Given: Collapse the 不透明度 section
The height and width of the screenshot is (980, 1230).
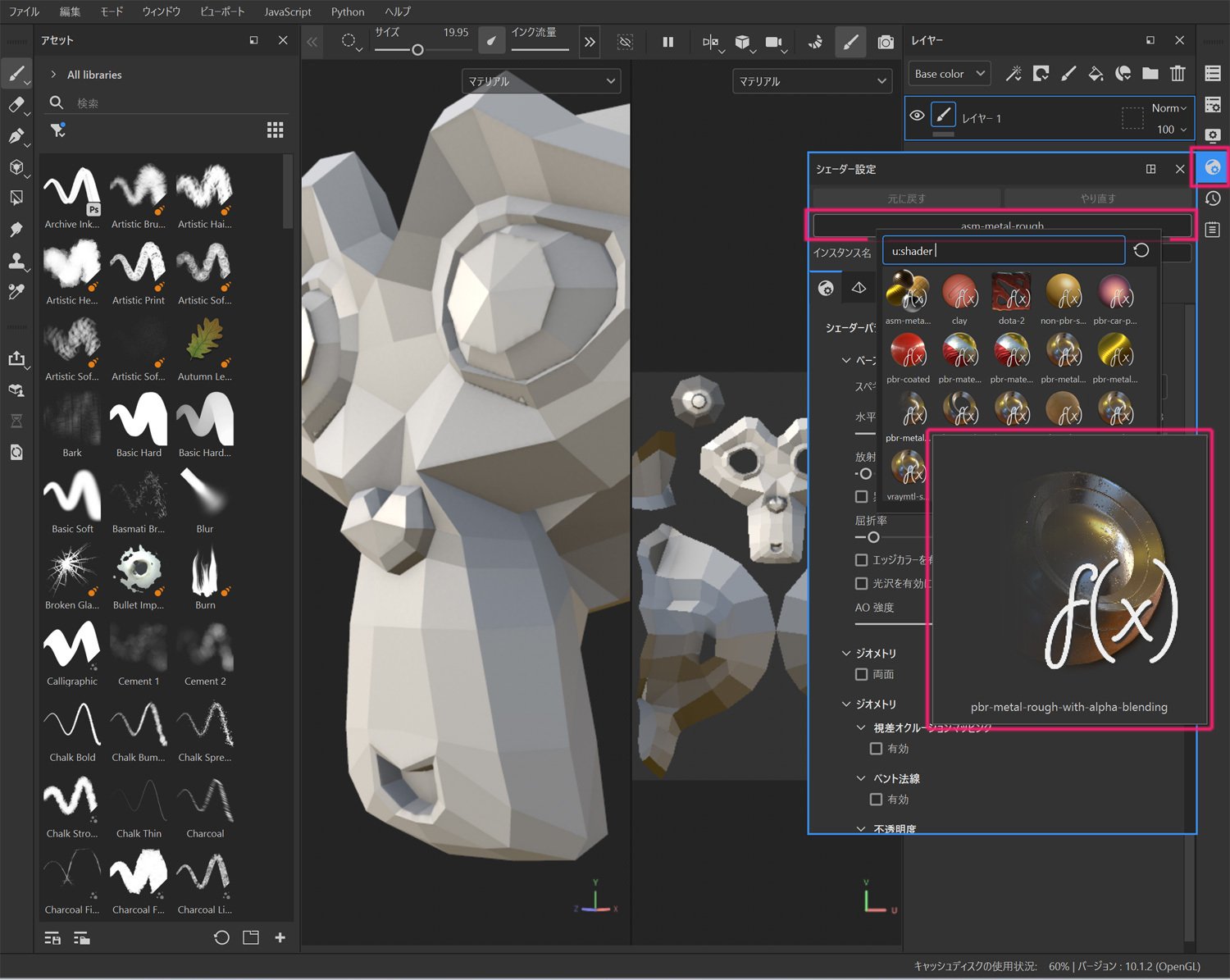Looking at the screenshot, I should click(861, 829).
